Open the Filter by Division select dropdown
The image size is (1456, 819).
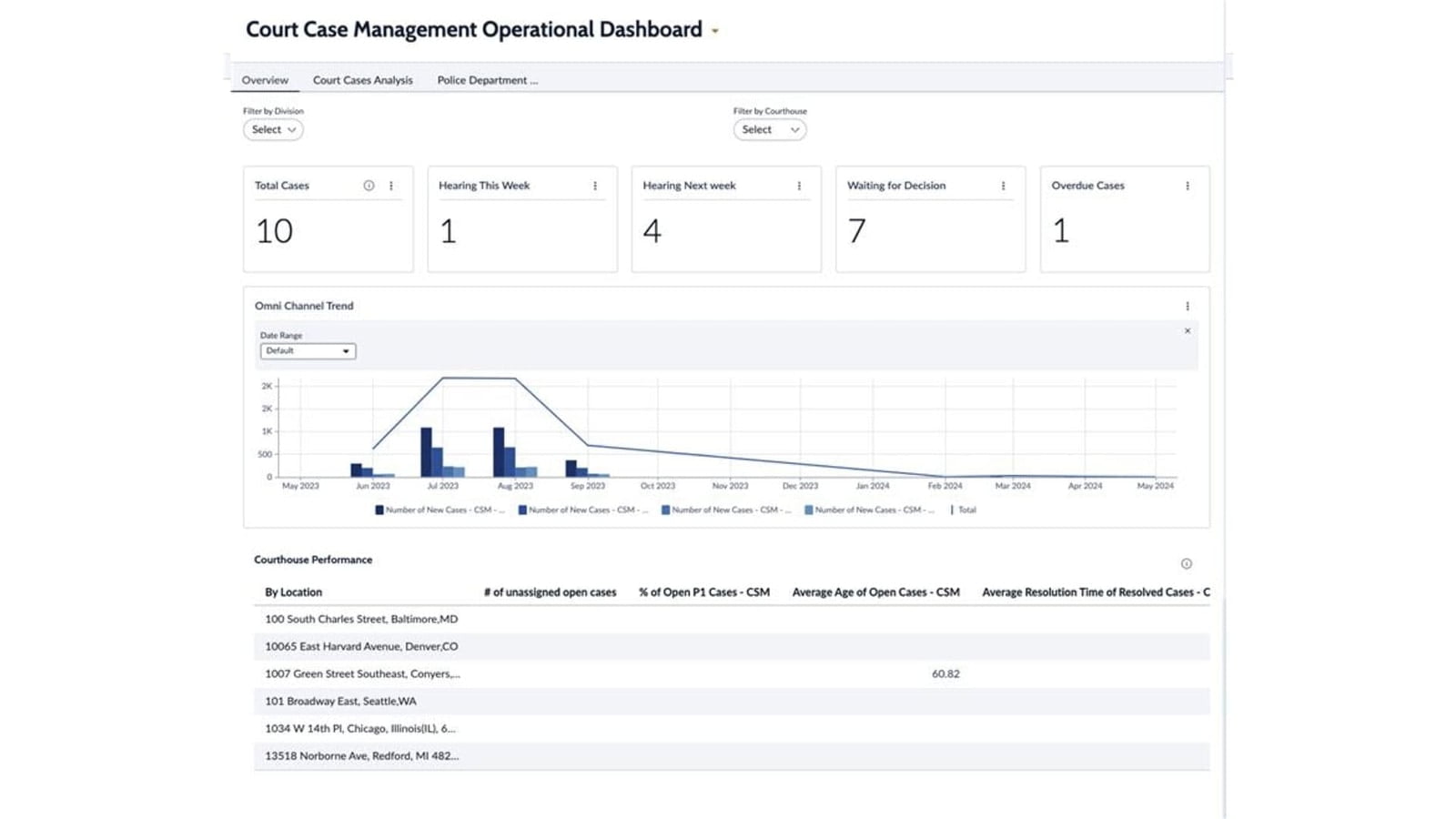click(273, 130)
